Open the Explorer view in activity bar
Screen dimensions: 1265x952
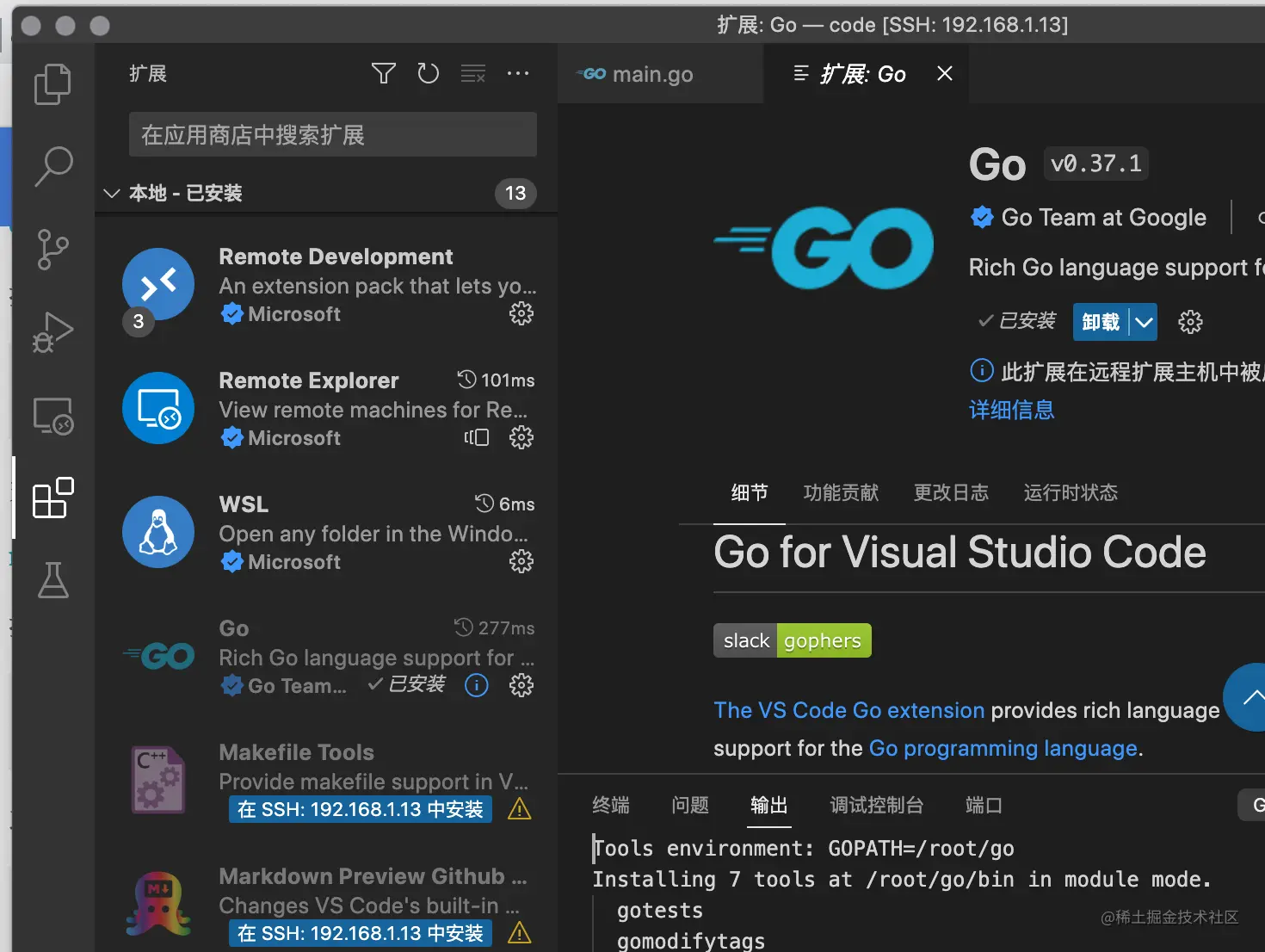point(52,83)
